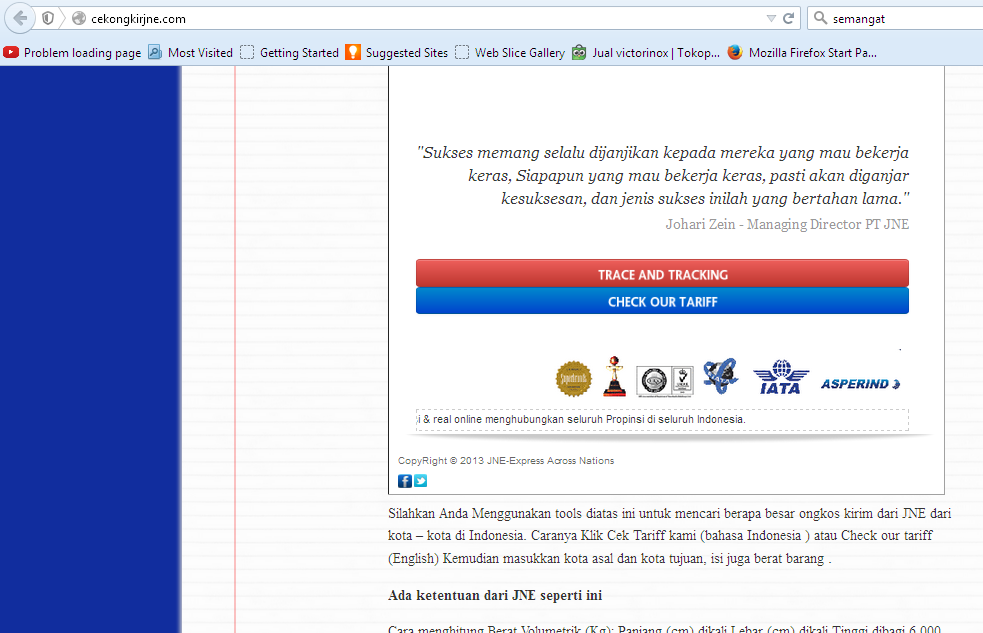
Task: Open the Facebook icon link
Action: (x=405, y=481)
